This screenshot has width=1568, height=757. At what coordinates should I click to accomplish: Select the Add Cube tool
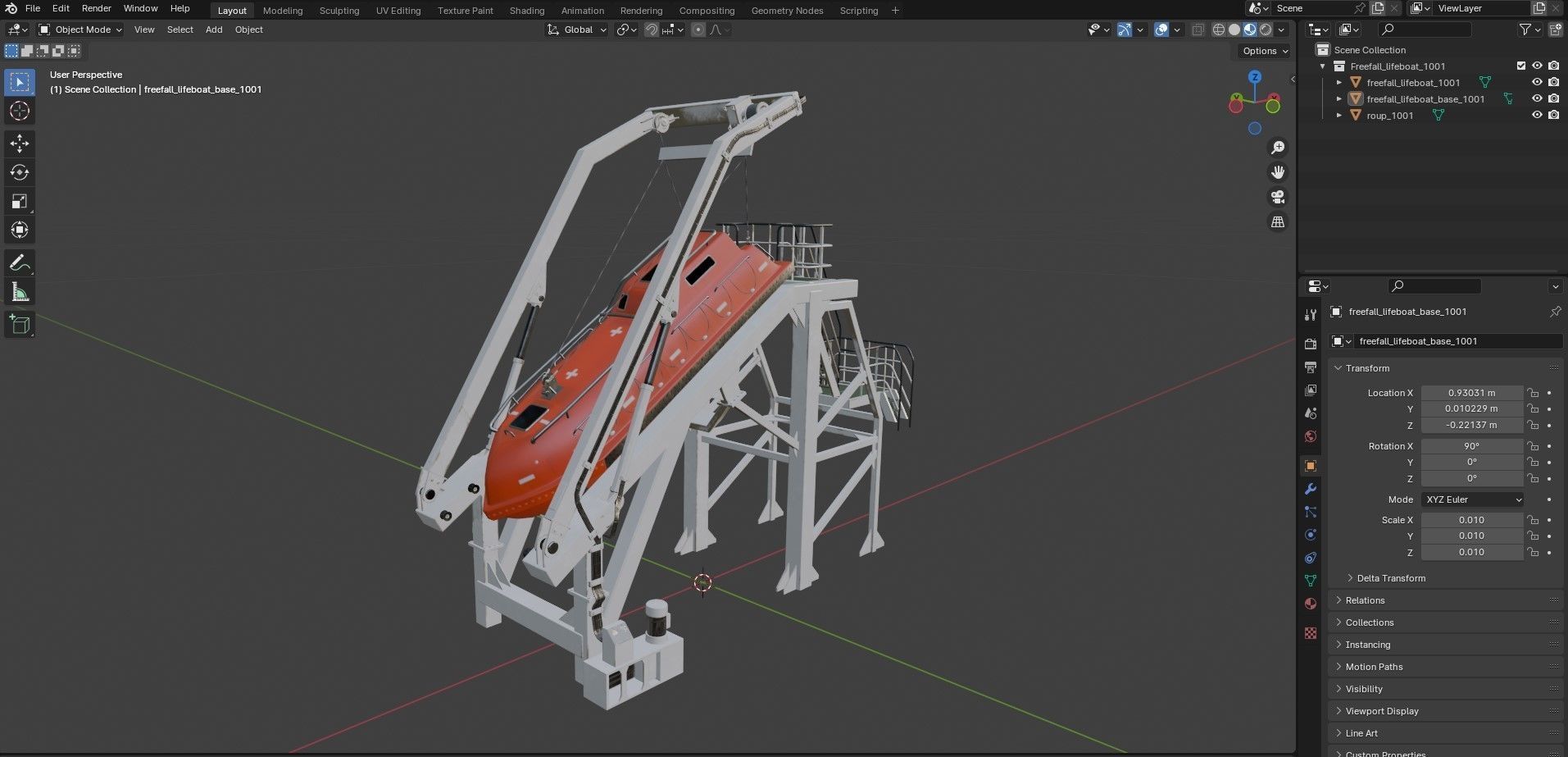click(x=20, y=325)
